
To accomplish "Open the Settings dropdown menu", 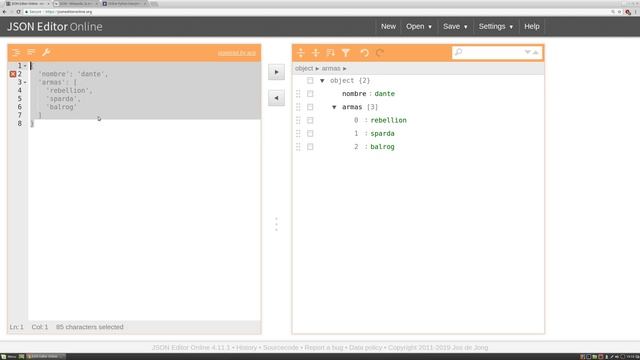I will coord(496,27).
